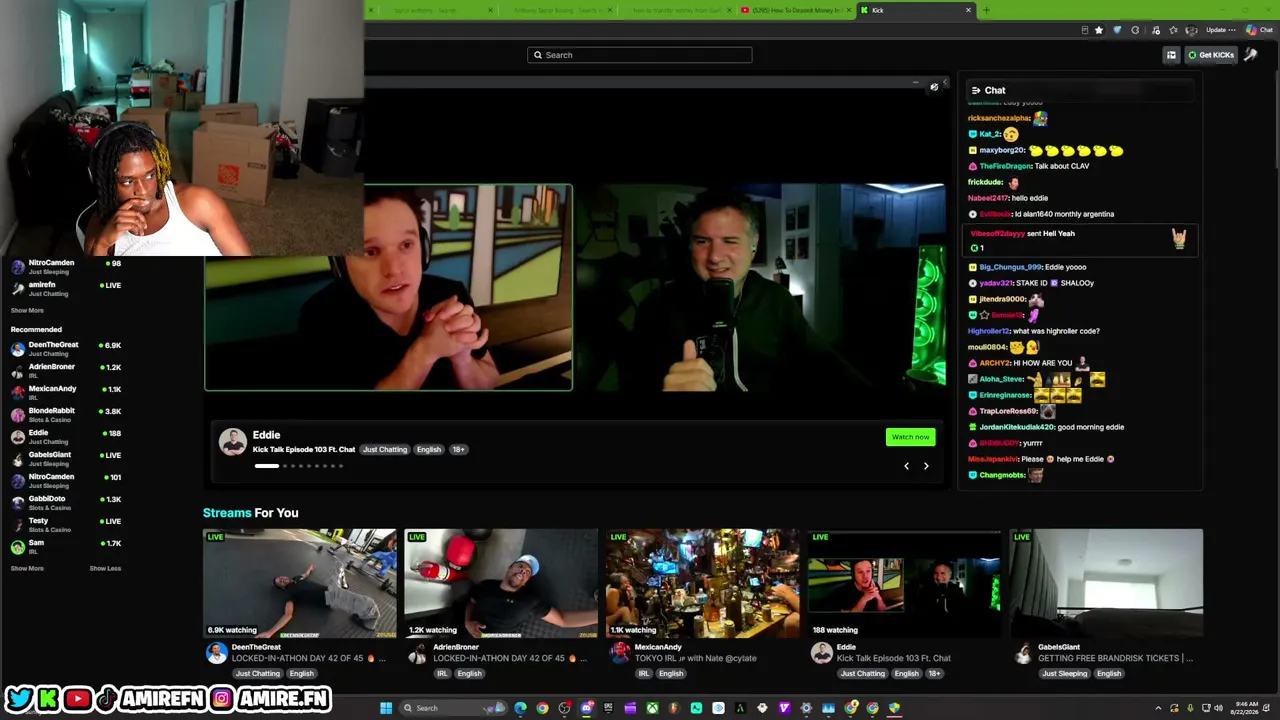Image resolution: width=1280 pixels, height=720 pixels.
Task: Switch to the 'How To Deposit Money' YouTube tab
Action: [795, 10]
